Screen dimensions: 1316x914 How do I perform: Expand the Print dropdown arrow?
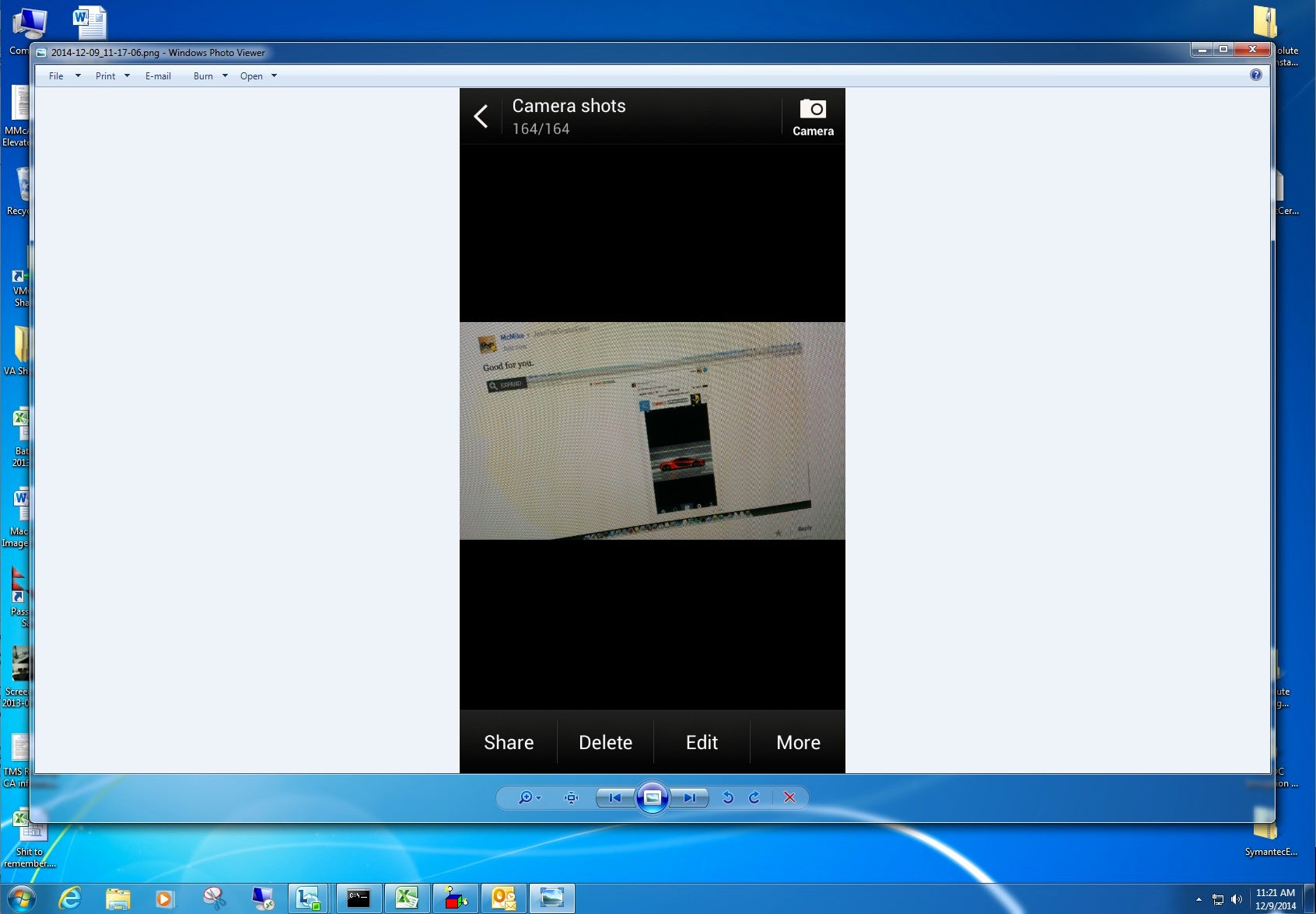click(x=127, y=76)
